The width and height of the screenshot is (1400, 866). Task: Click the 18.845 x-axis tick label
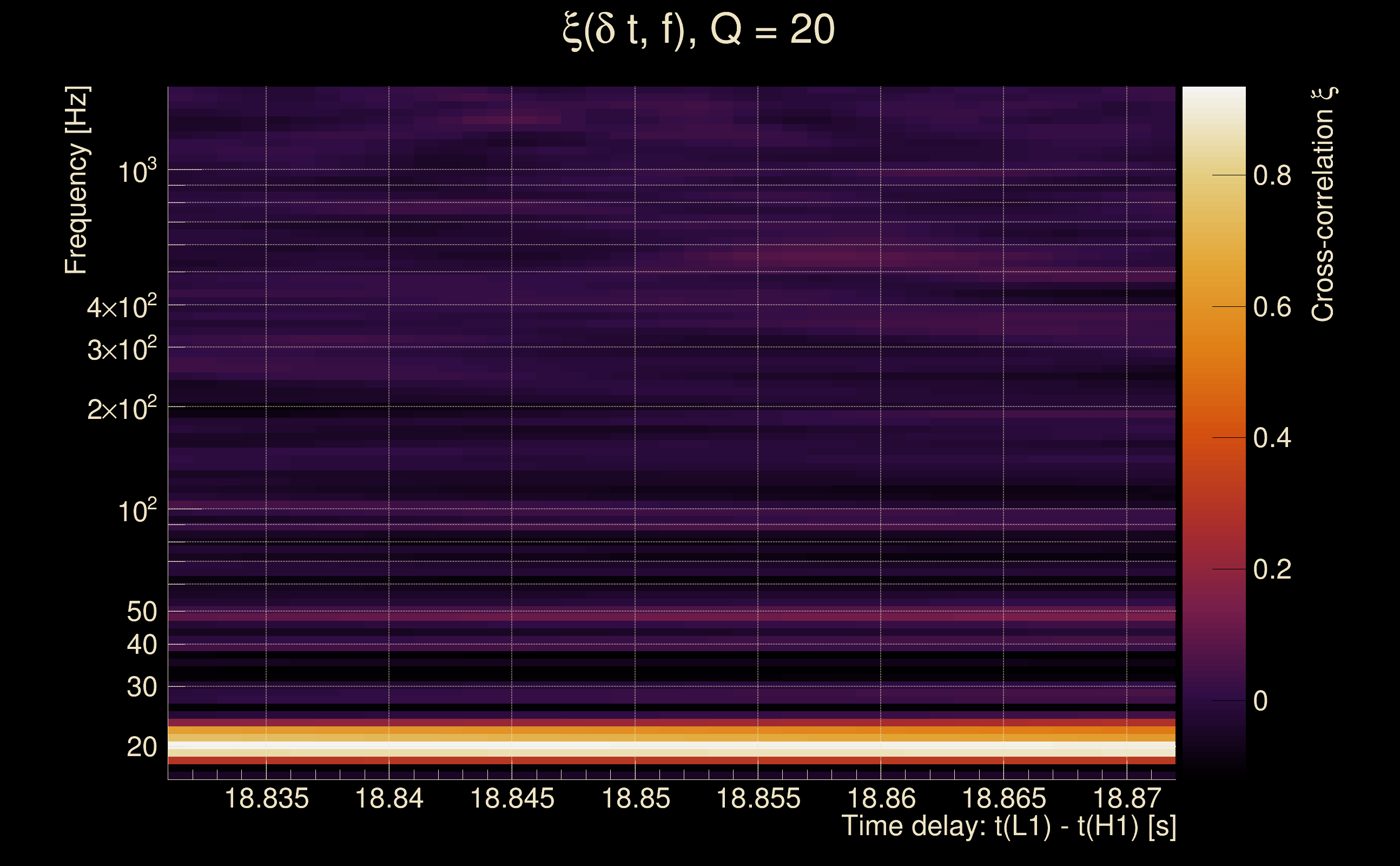coord(512,798)
